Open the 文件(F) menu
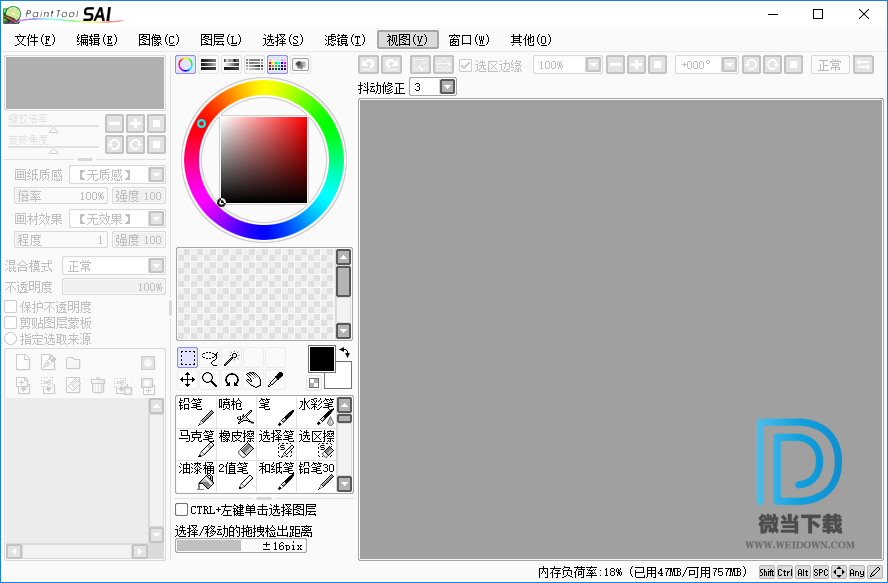This screenshot has width=888, height=583. click(35, 40)
